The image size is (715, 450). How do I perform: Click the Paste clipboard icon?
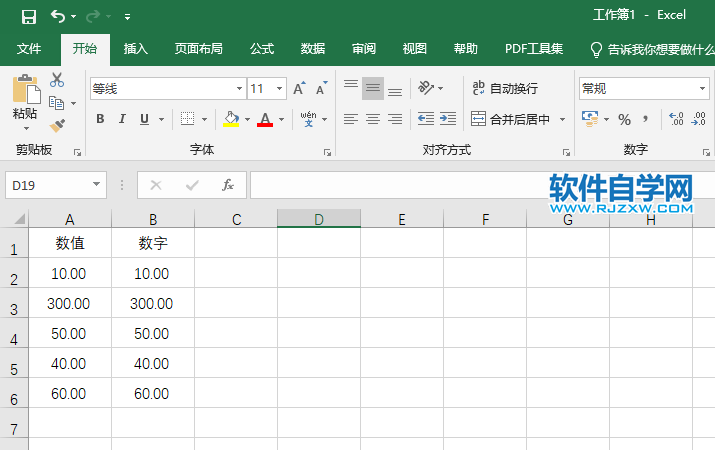click(26, 89)
